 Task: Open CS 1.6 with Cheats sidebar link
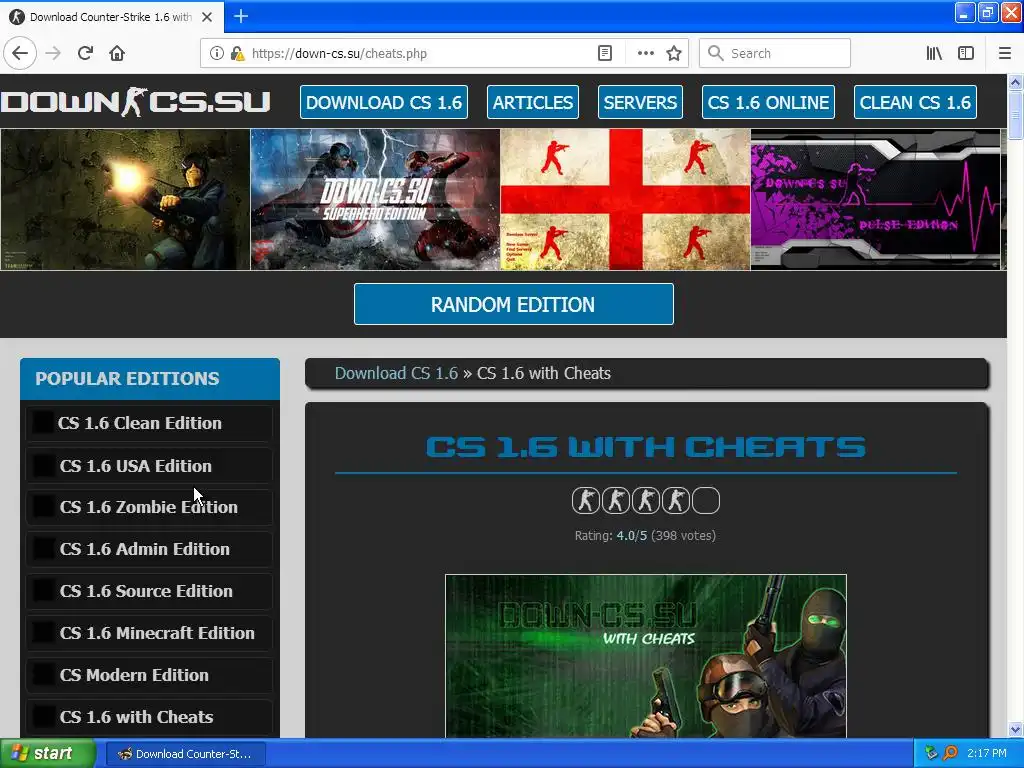(x=150, y=716)
